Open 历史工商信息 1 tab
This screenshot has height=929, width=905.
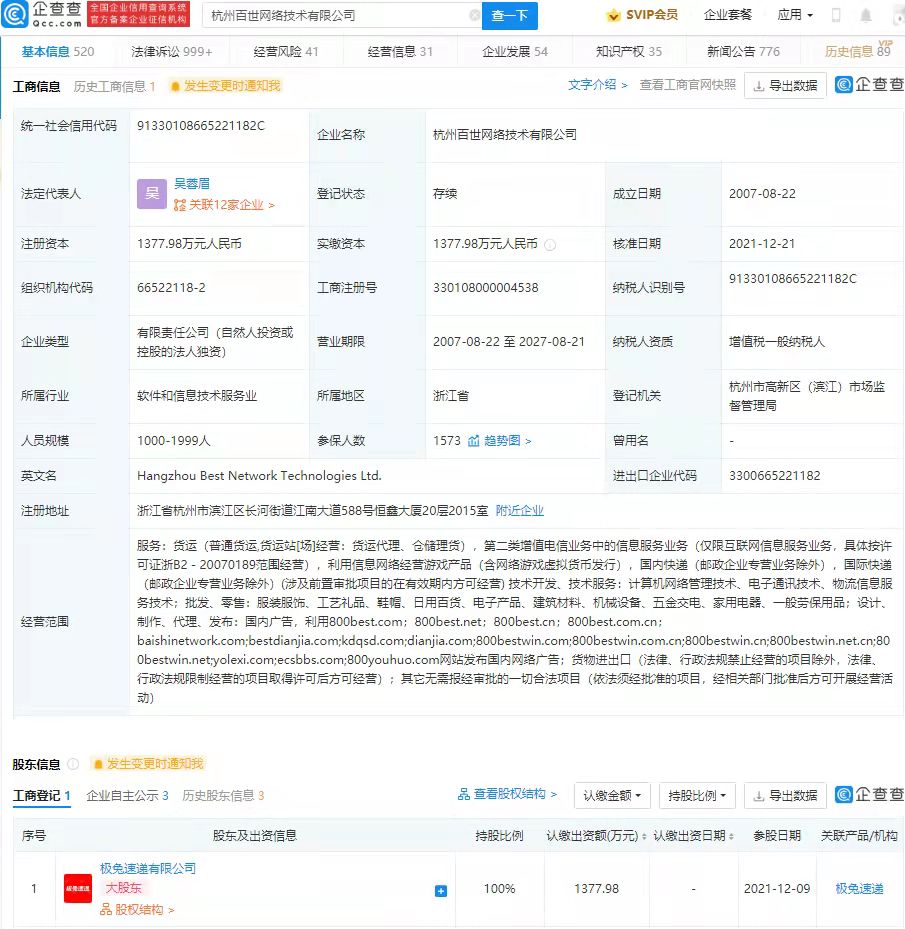tap(114, 87)
